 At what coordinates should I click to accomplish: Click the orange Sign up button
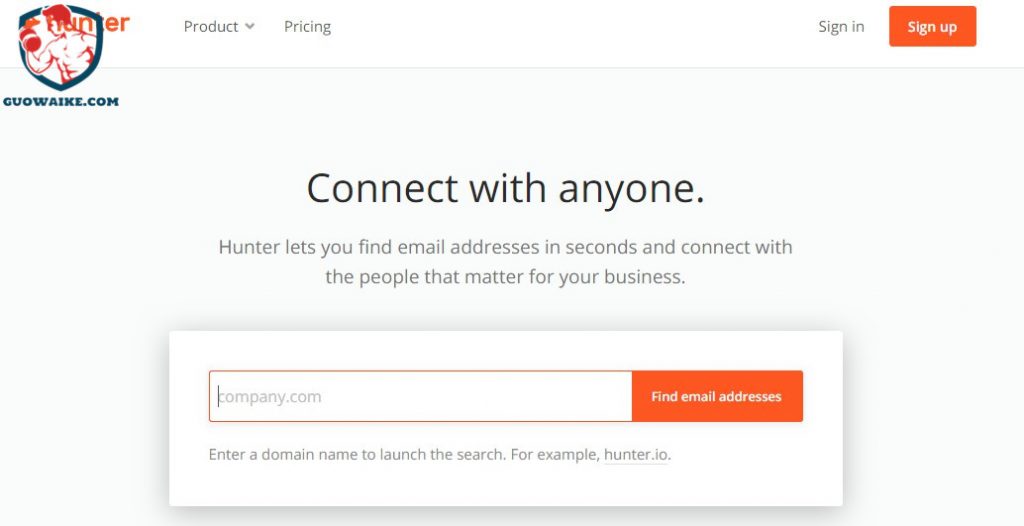[933, 26]
